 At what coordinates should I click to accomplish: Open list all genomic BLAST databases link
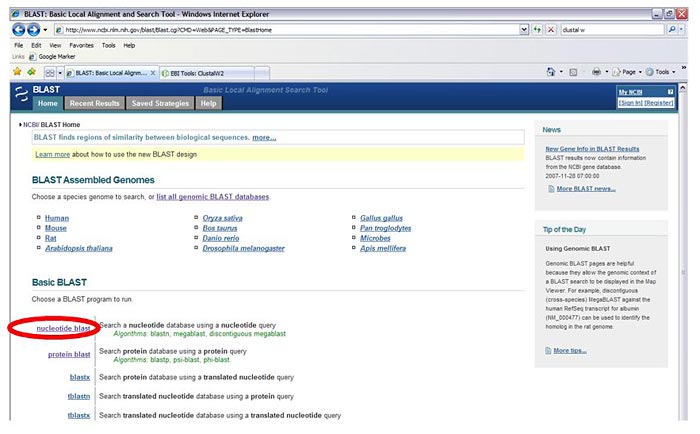212,197
